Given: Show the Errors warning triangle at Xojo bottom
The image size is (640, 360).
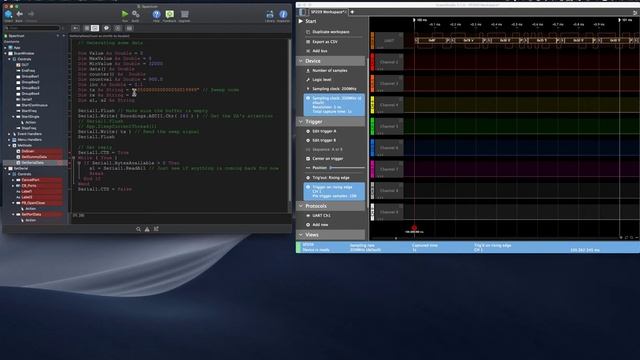Looking at the screenshot, I should click(x=147, y=229).
